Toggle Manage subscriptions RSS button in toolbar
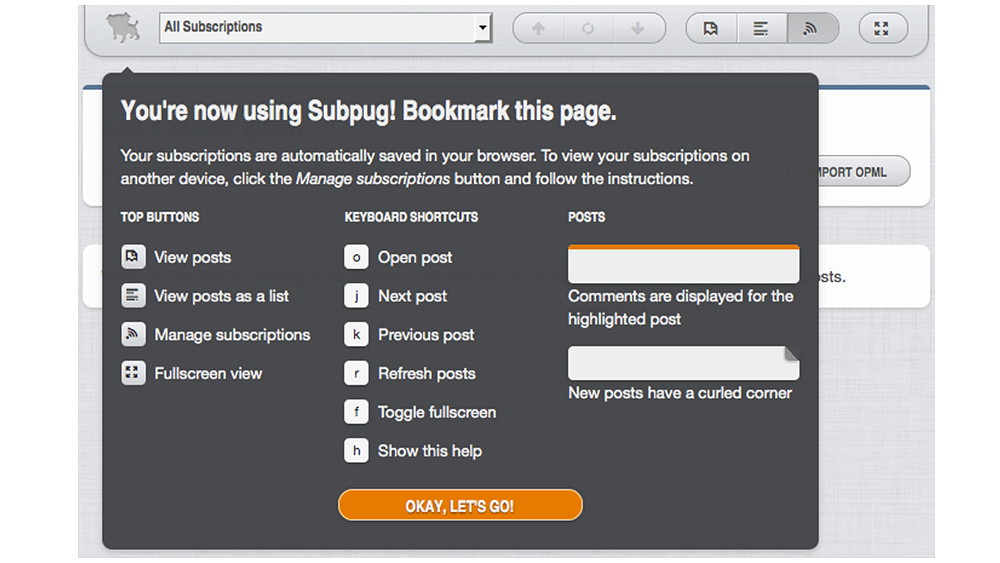 pos(811,28)
